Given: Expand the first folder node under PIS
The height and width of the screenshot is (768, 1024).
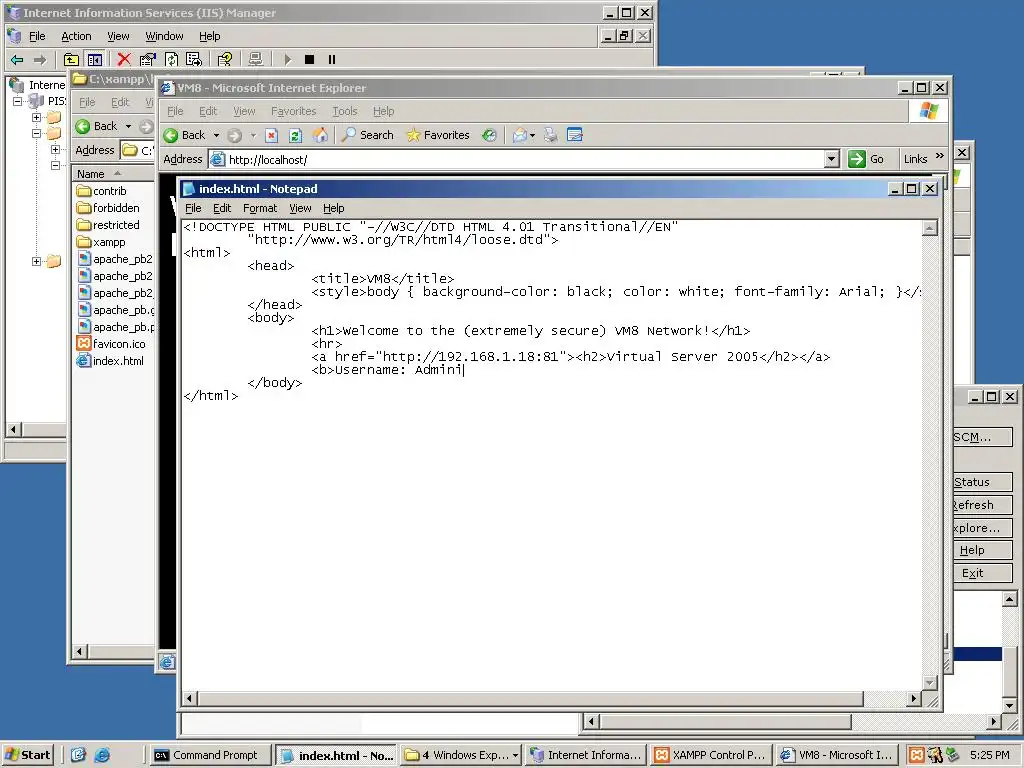Looking at the screenshot, I should click(x=37, y=118).
